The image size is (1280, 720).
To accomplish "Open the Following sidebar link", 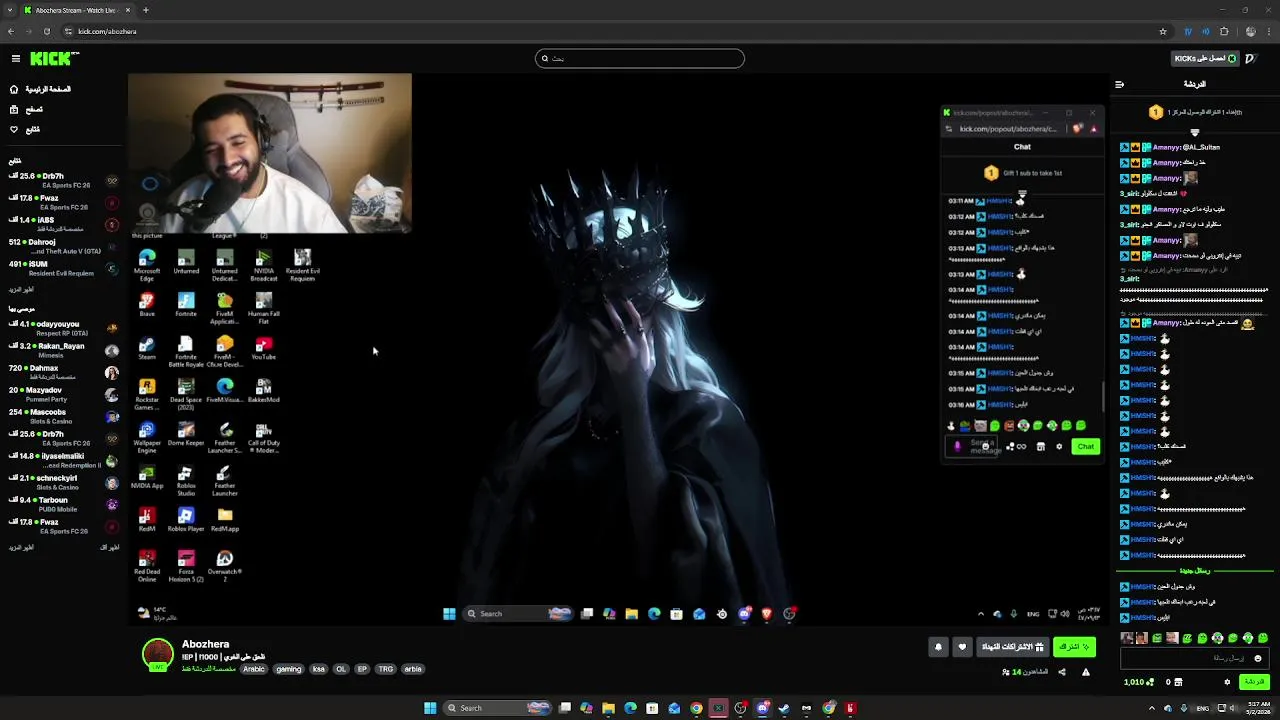I will click(x=25, y=129).
